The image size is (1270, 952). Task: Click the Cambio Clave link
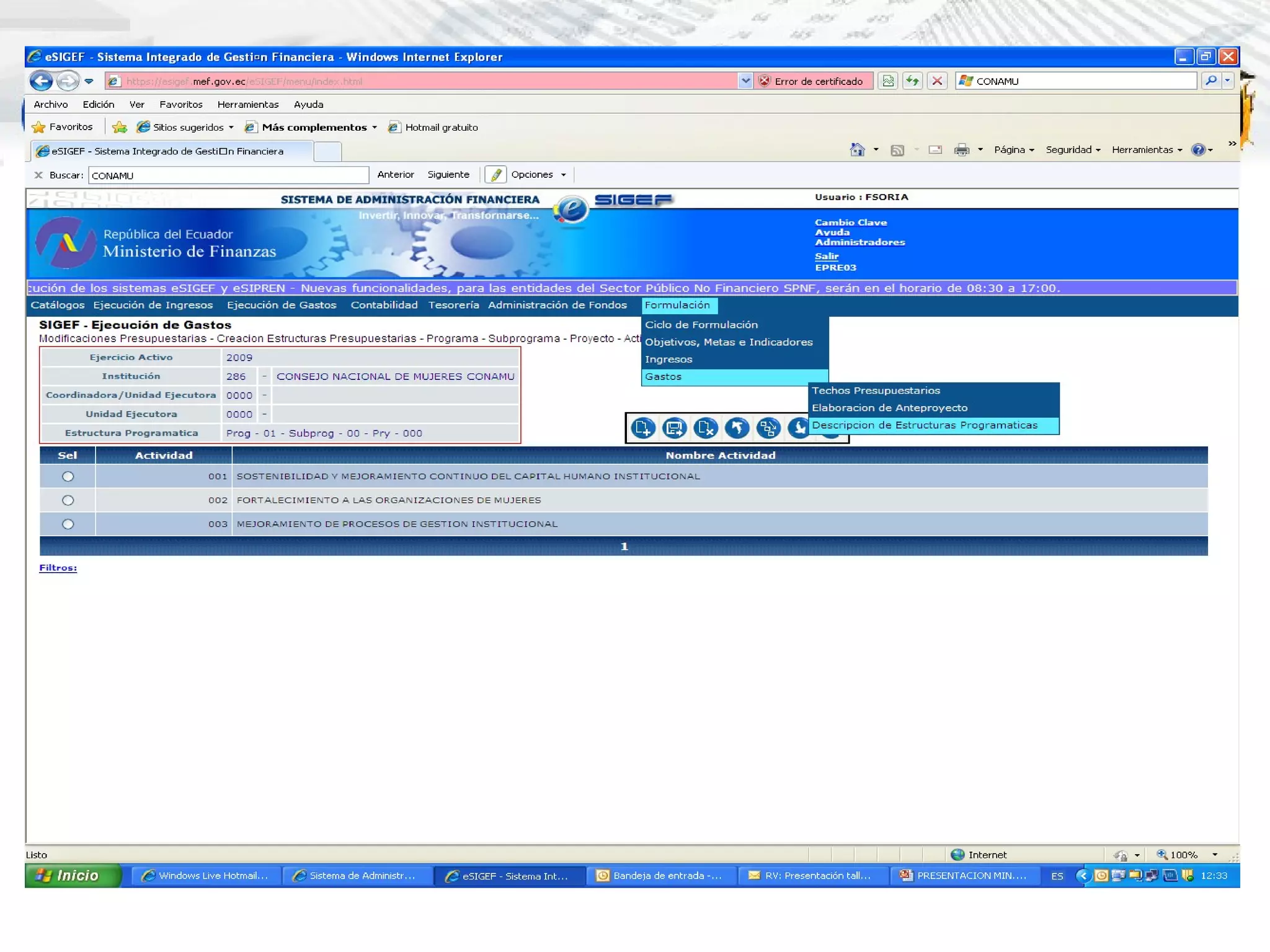[x=850, y=223]
